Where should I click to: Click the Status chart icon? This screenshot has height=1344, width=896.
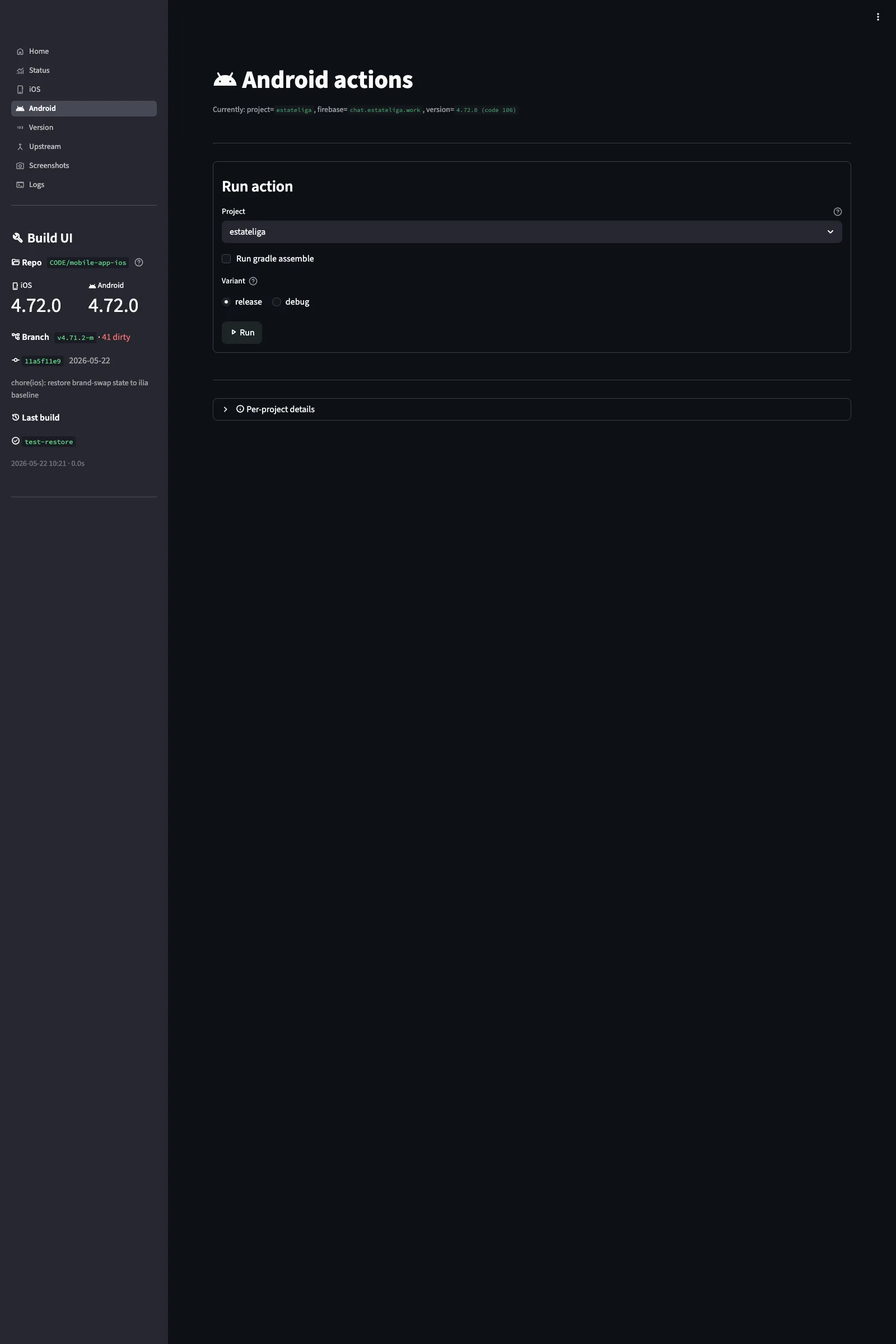coord(20,71)
